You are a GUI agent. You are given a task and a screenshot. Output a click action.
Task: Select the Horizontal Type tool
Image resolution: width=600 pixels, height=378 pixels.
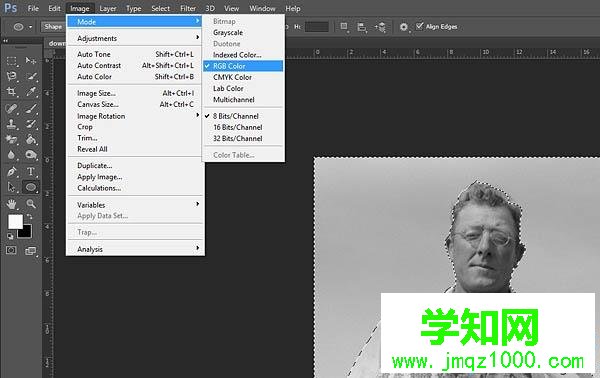(x=31, y=172)
